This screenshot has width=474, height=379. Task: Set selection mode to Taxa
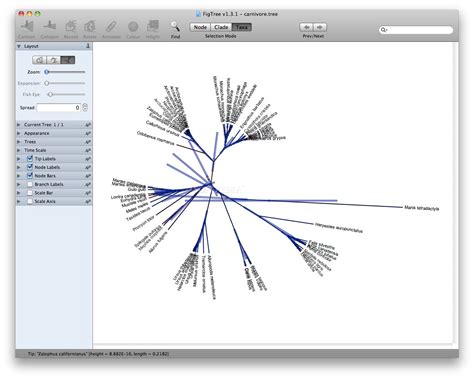pyautogui.click(x=242, y=27)
